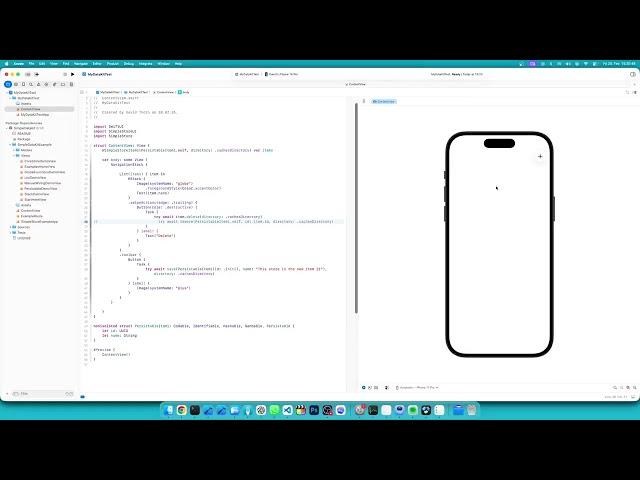Viewport: 640px width, 480px height.
Task: Open the Test navigator diamond icon
Action: 47,84
